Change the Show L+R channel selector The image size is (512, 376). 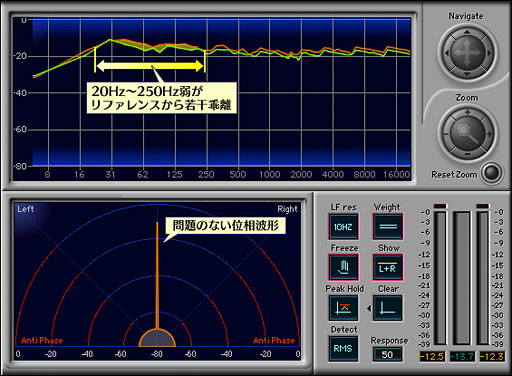tap(388, 267)
